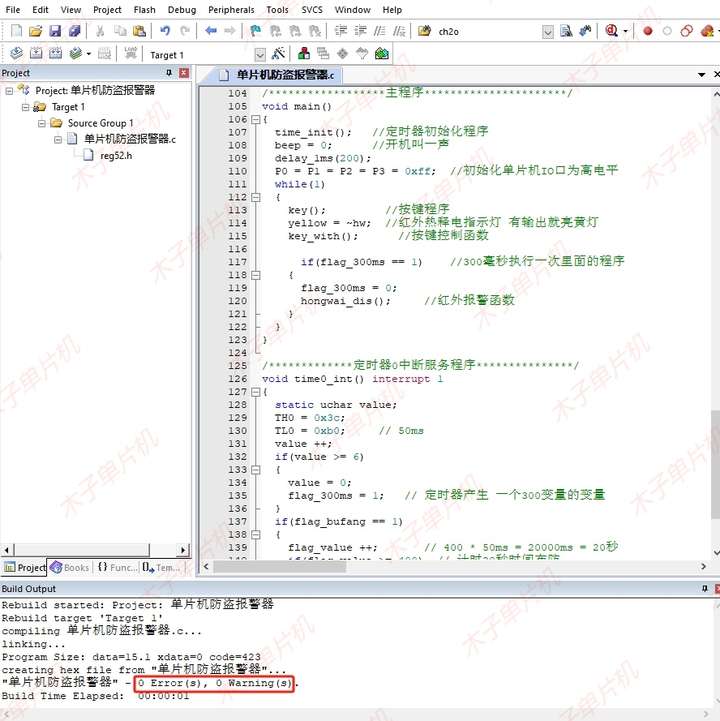The image size is (720, 721).
Task: Comment out the selection icon
Action: pos(380,31)
